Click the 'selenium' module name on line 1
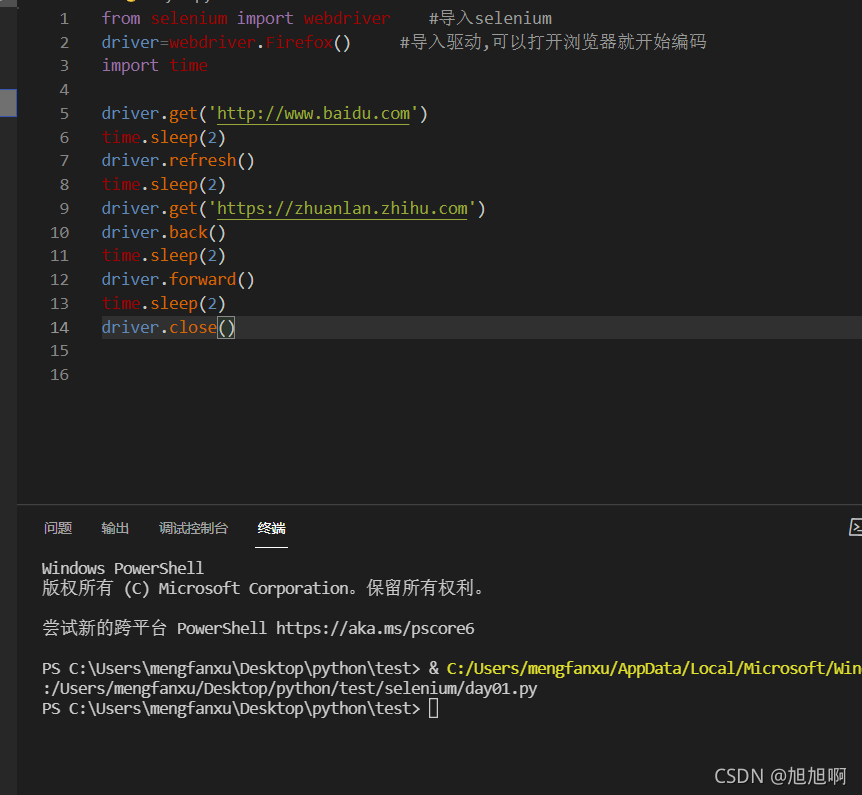Image resolution: width=862 pixels, height=795 pixels. click(189, 19)
